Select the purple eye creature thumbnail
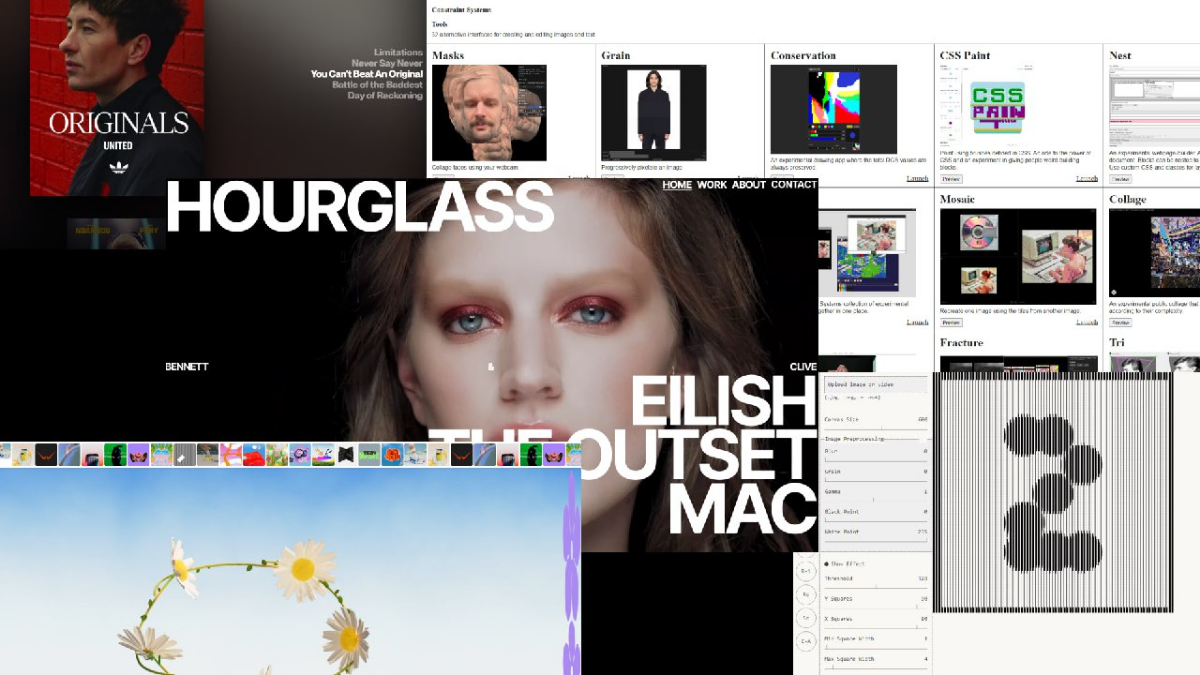Viewport: 1200px width, 675px height. click(x=300, y=455)
